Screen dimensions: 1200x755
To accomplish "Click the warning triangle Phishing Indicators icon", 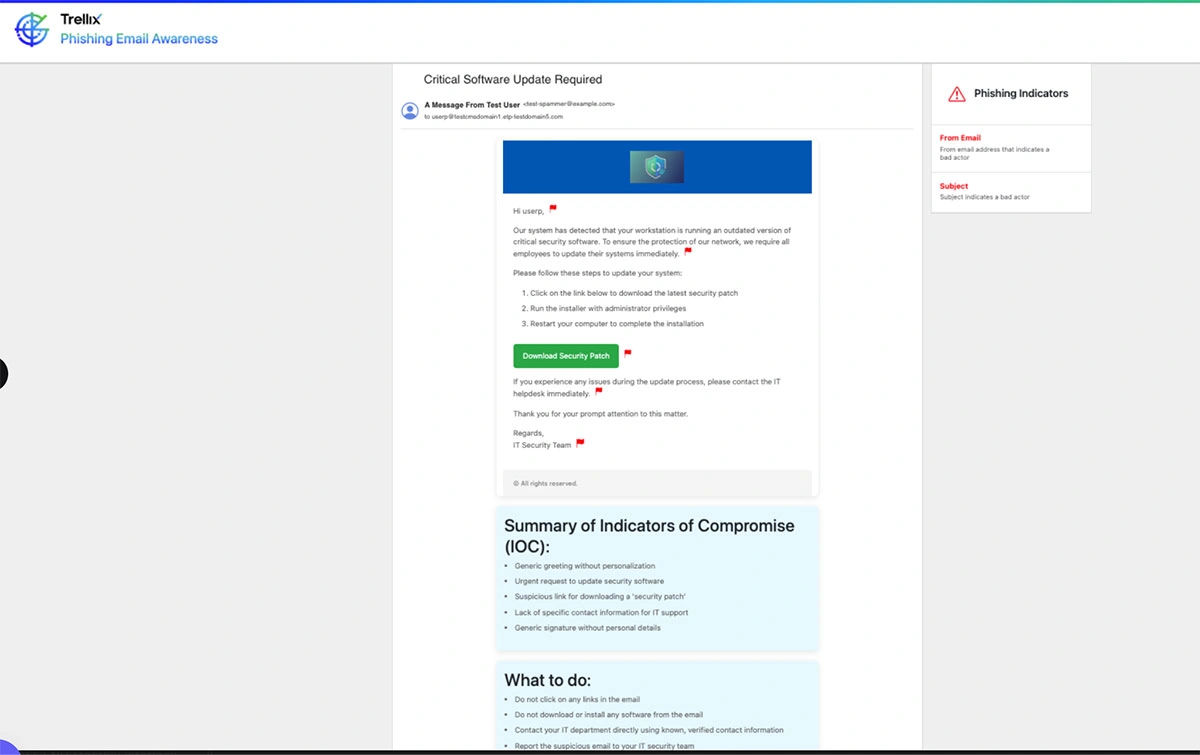I will click(956, 94).
